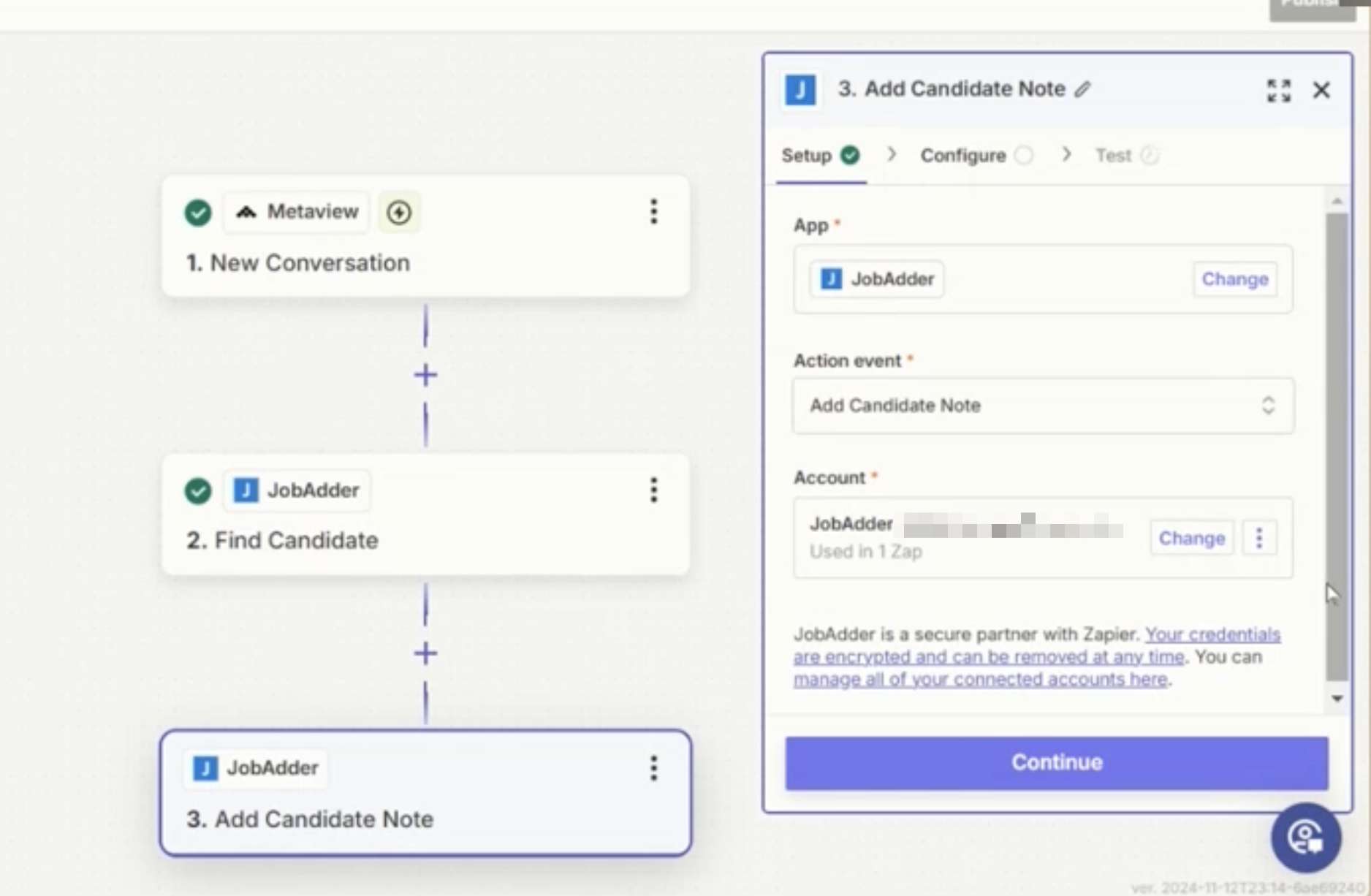Open the manage connected accounts link
This screenshot has height=896, width=1371.
980,680
